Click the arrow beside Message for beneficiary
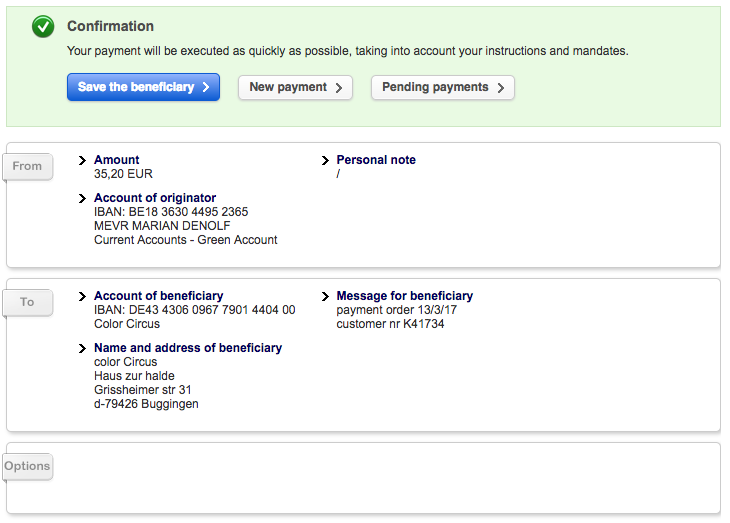This screenshot has height=523, width=730. tap(326, 296)
